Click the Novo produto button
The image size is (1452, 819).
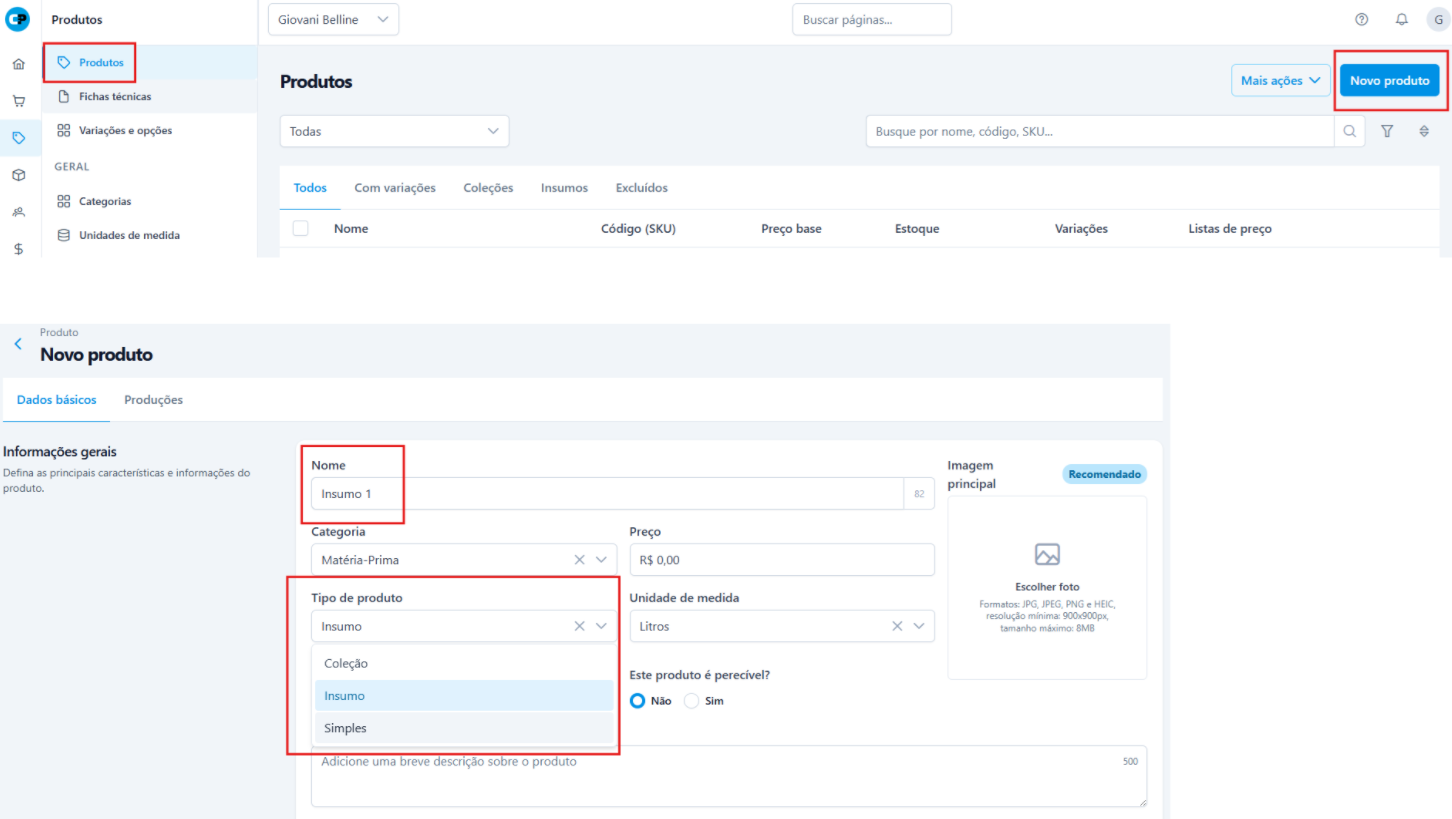(1389, 81)
